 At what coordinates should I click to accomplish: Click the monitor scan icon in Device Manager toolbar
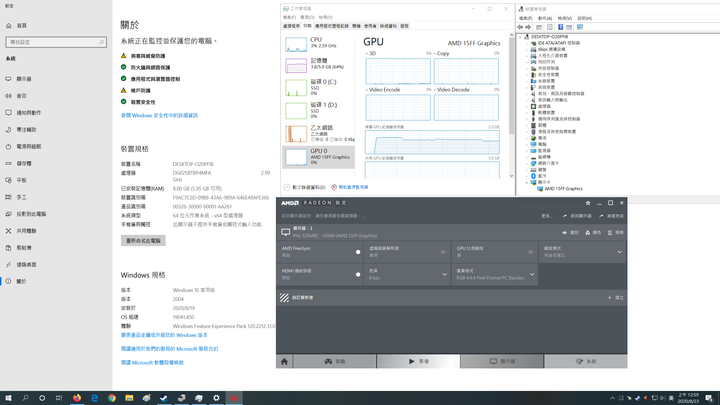click(580, 27)
